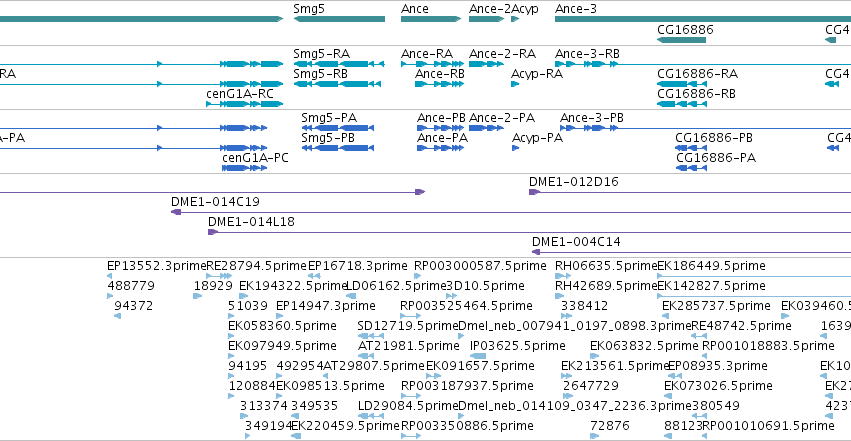Viewport: 851px width, 441px height.
Task: Open EST EK073026.5prime
Action: pos(718,386)
